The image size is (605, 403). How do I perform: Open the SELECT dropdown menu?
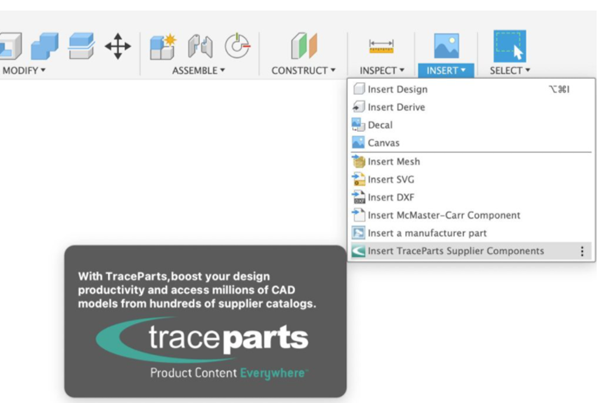(x=509, y=71)
